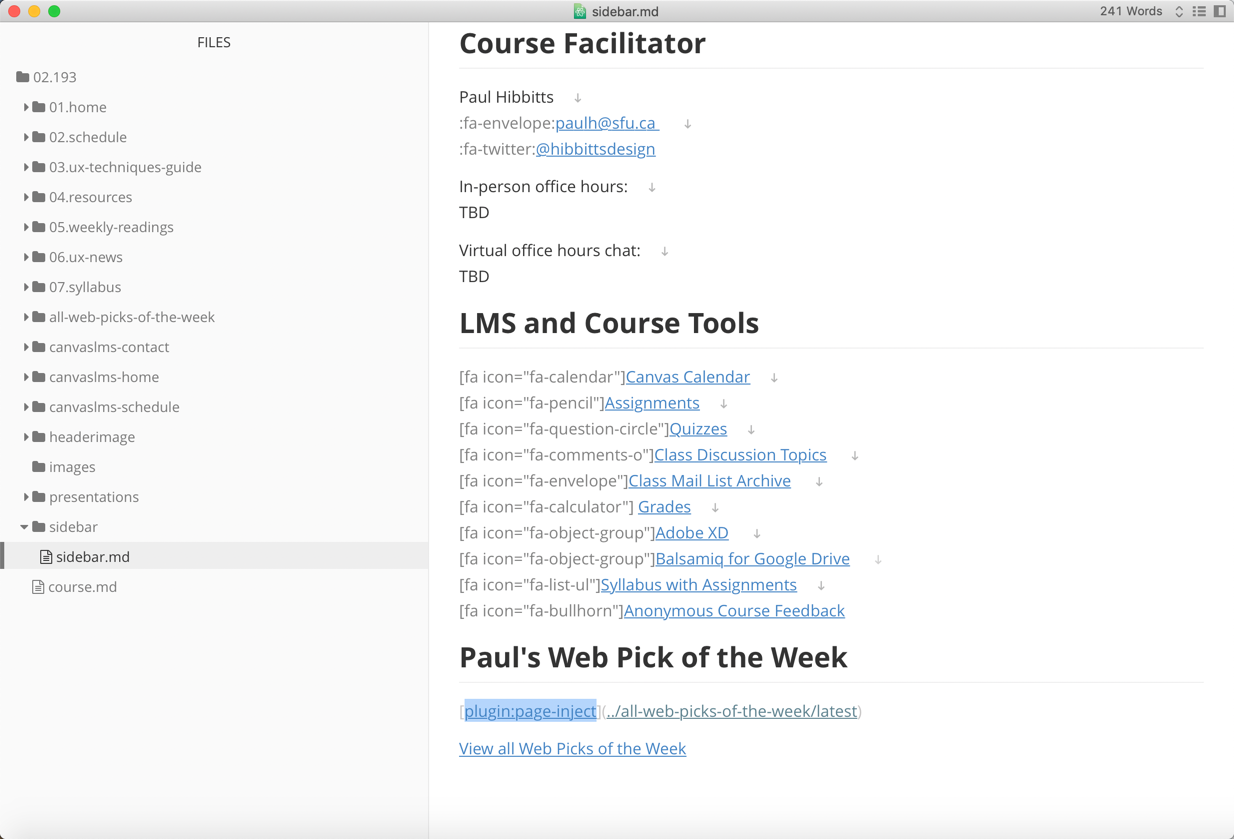The height and width of the screenshot is (839, 1234).
Task: Click the images folder icon
Action: click(39, 467)
